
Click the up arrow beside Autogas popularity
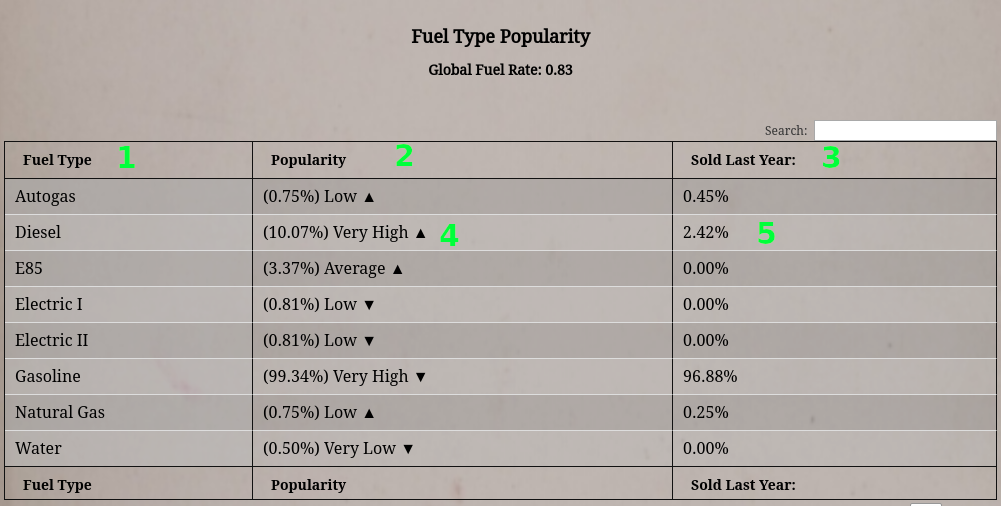click(369, 197)
